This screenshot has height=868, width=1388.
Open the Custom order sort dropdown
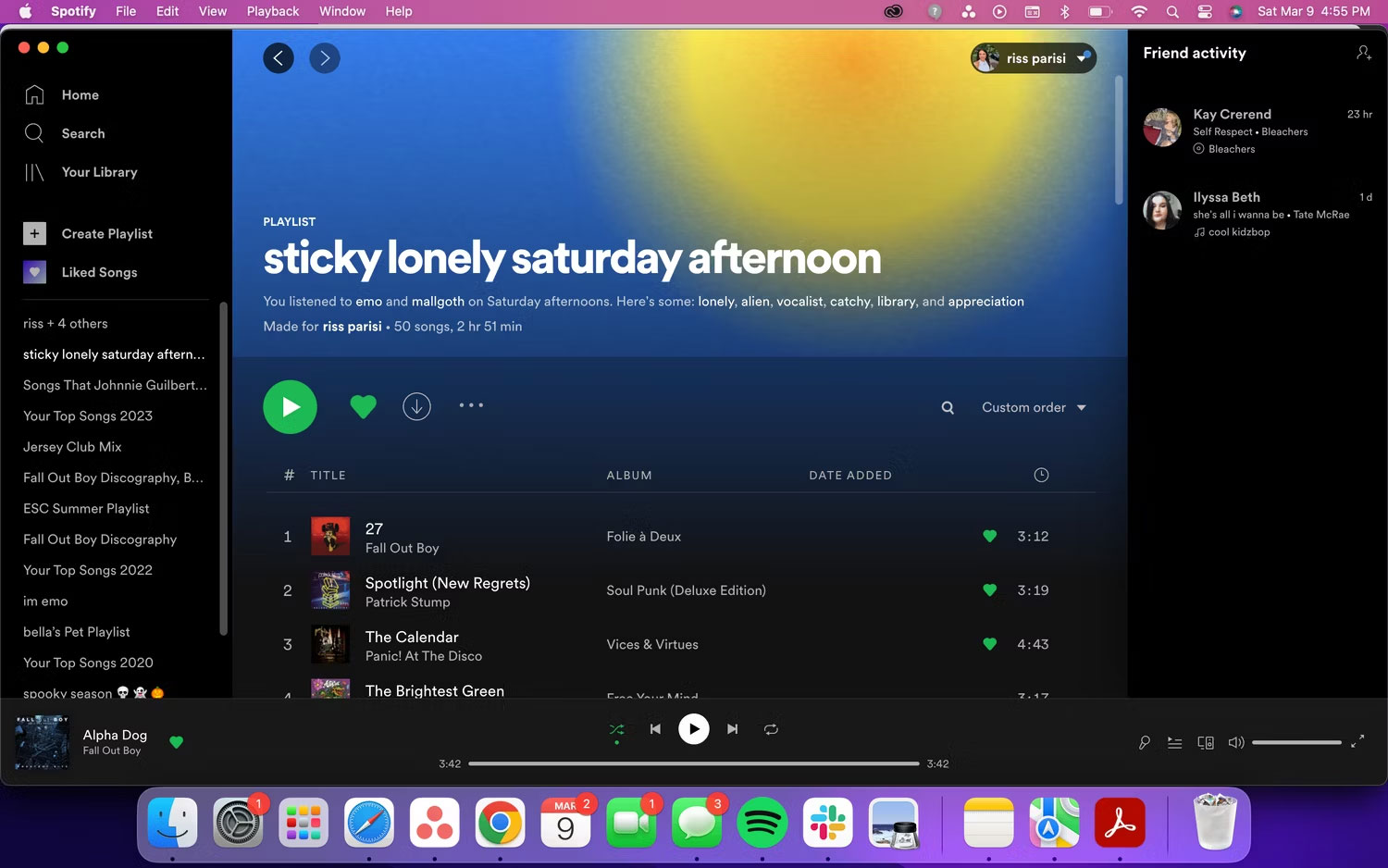pos(1034,407)
